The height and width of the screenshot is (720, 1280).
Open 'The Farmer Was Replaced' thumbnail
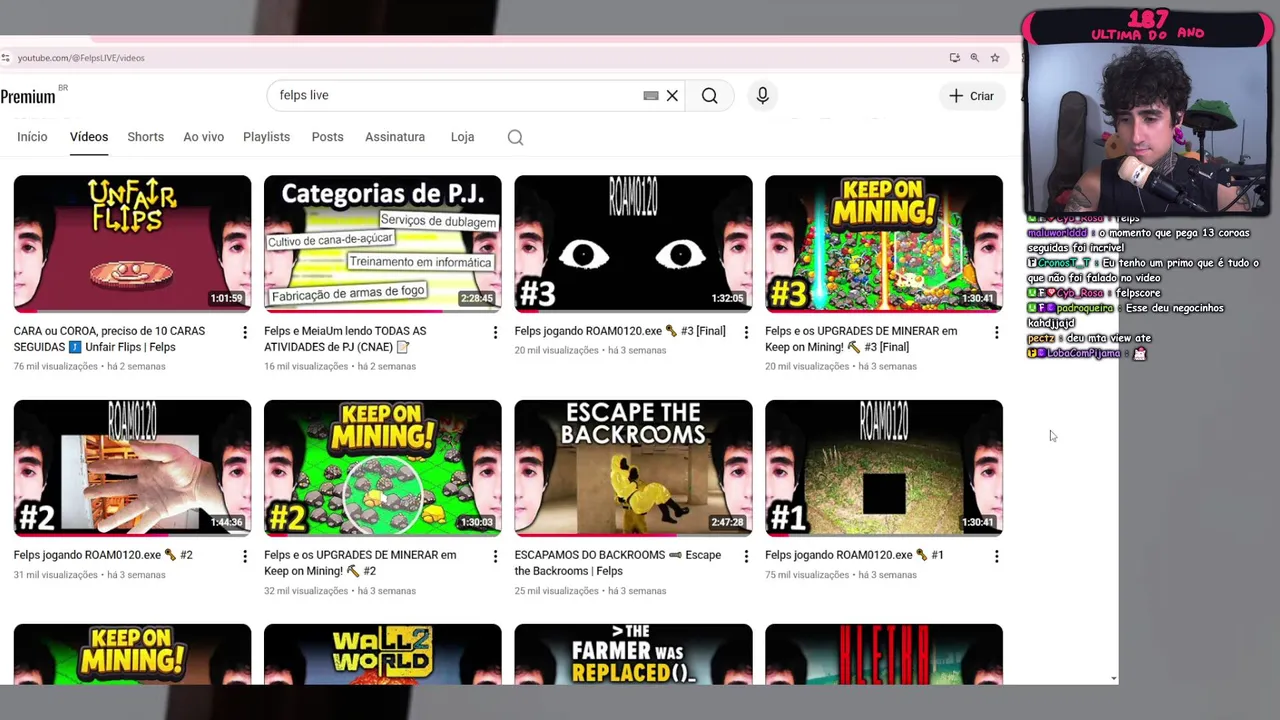point(633,654)
